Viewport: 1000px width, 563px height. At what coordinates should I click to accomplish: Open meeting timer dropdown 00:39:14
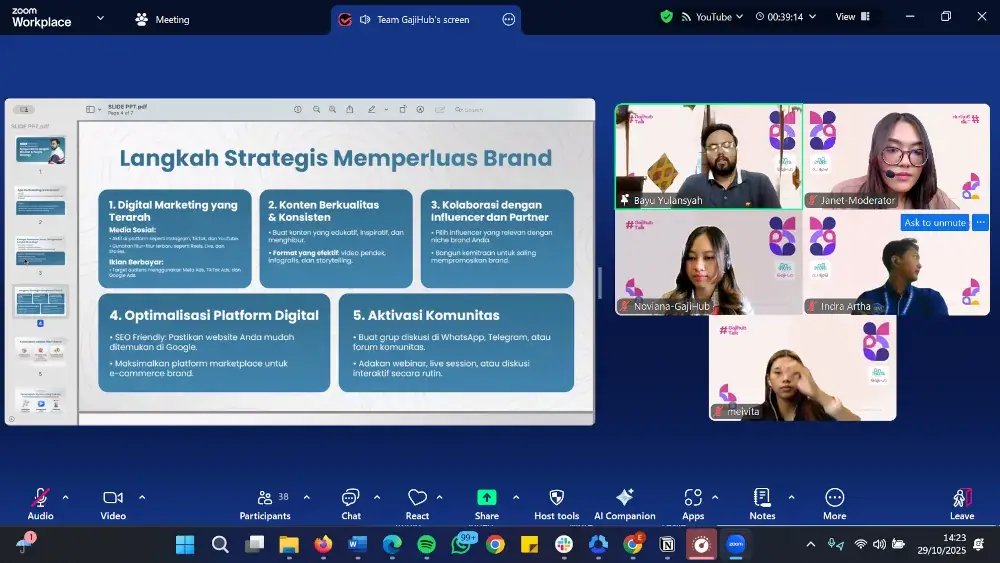786,17
